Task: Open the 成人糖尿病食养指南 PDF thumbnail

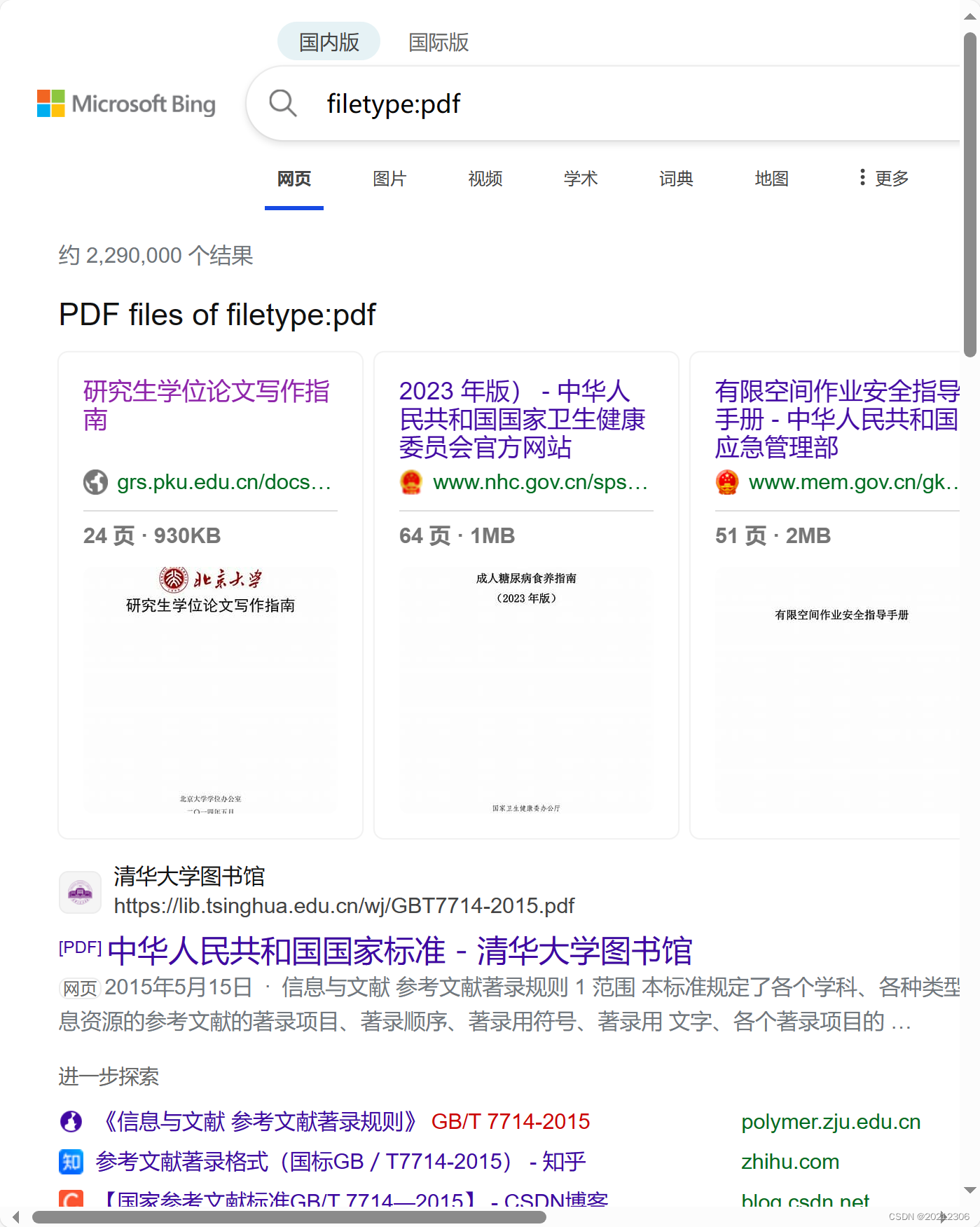Action: [526, 690]
